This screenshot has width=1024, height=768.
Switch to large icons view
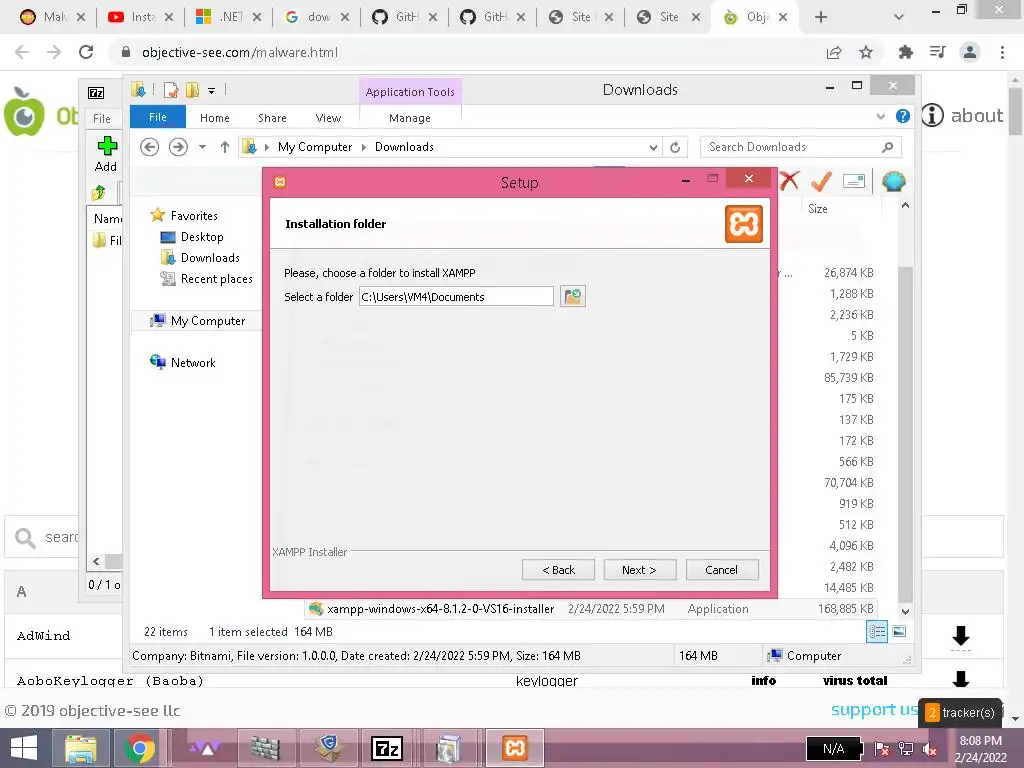coord(899,632)
